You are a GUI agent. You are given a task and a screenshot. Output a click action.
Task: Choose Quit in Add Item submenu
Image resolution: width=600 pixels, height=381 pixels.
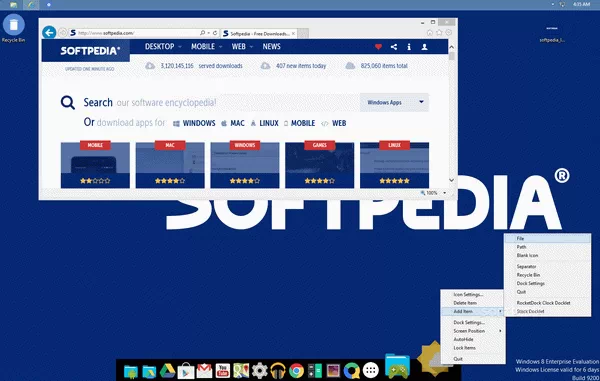(x=548, y=291)
